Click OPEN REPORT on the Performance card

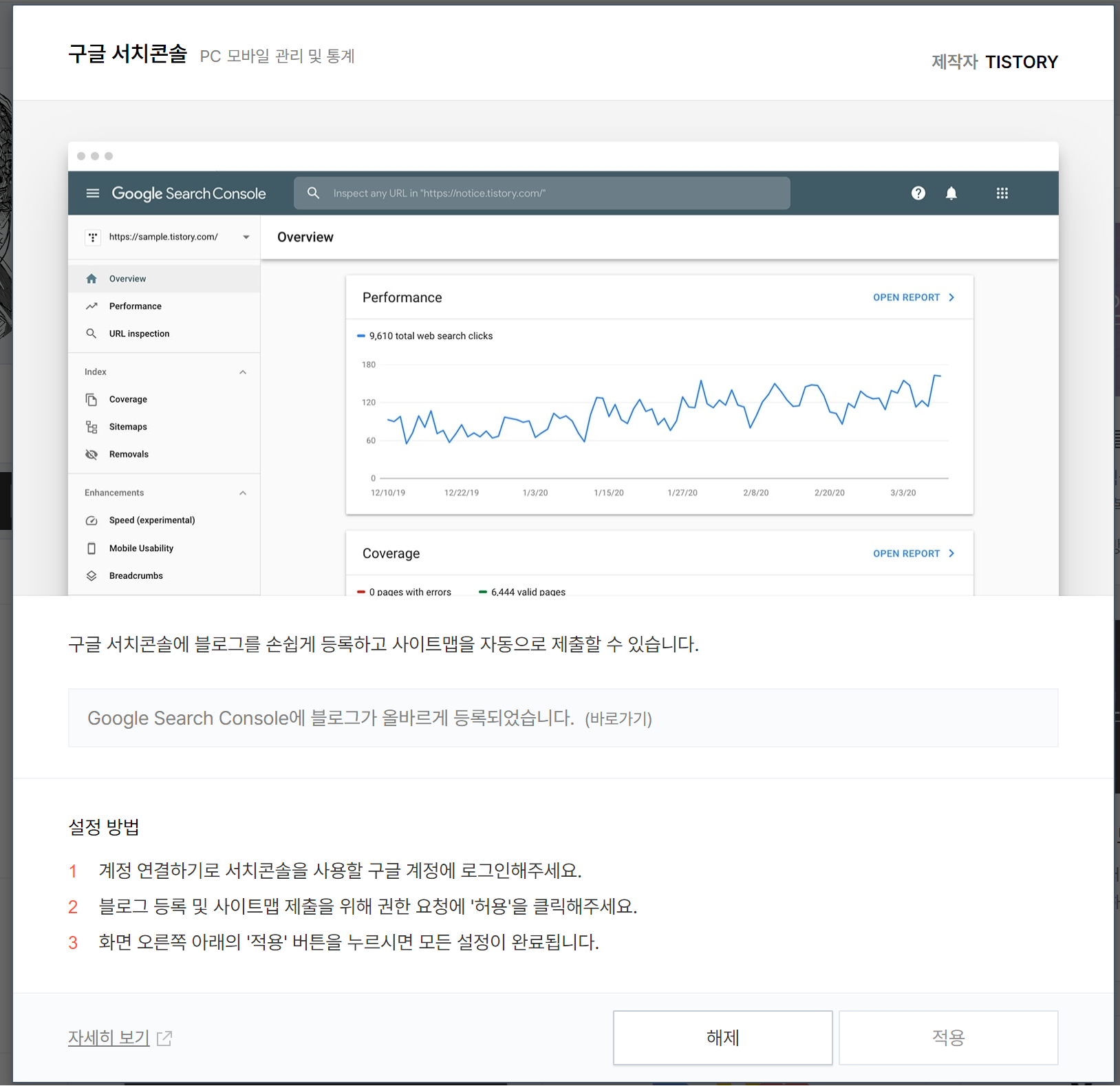pyautogui.click(x=906, y=297)
